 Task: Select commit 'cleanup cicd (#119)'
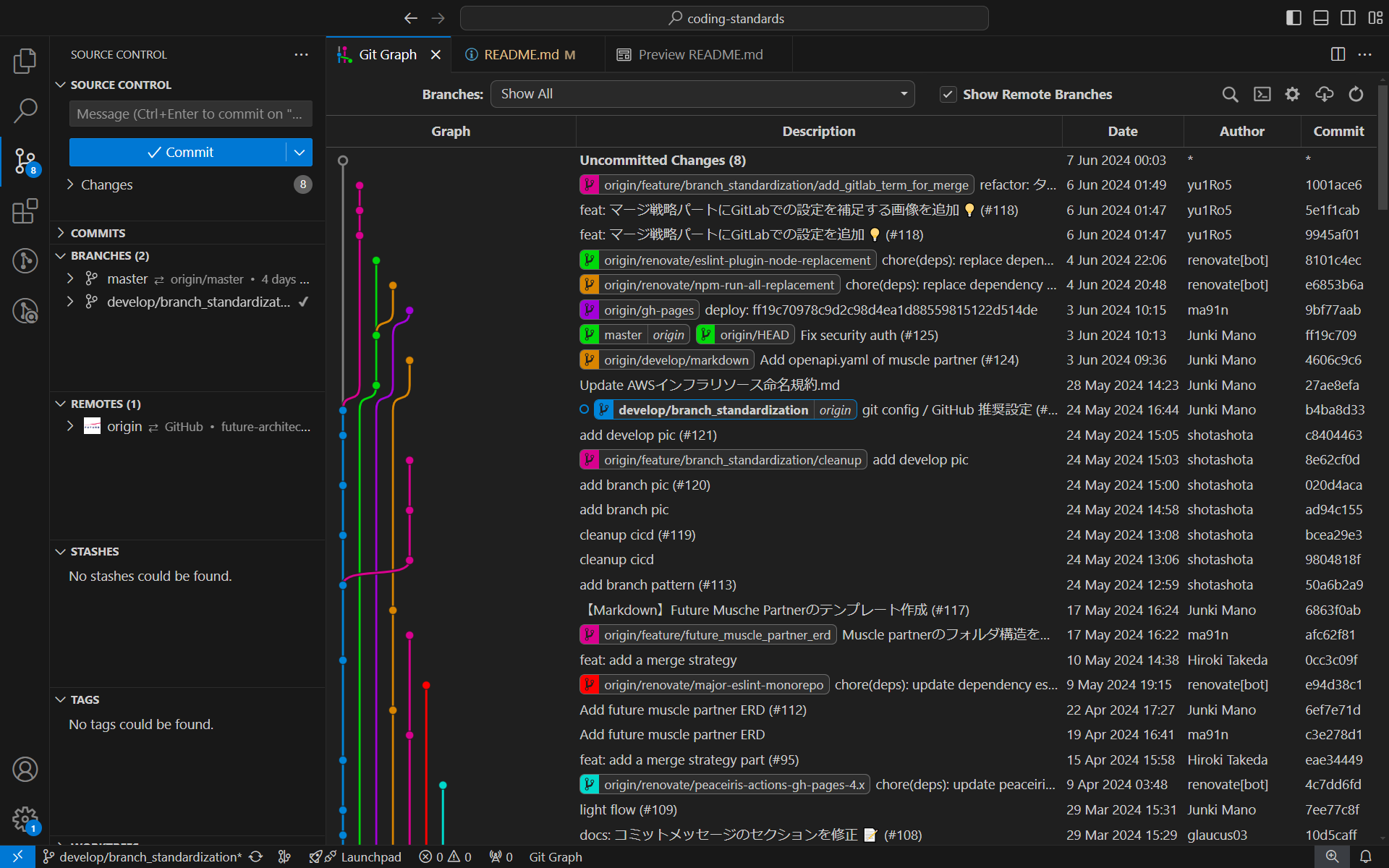pyautogui.click(x=637, y=535)
